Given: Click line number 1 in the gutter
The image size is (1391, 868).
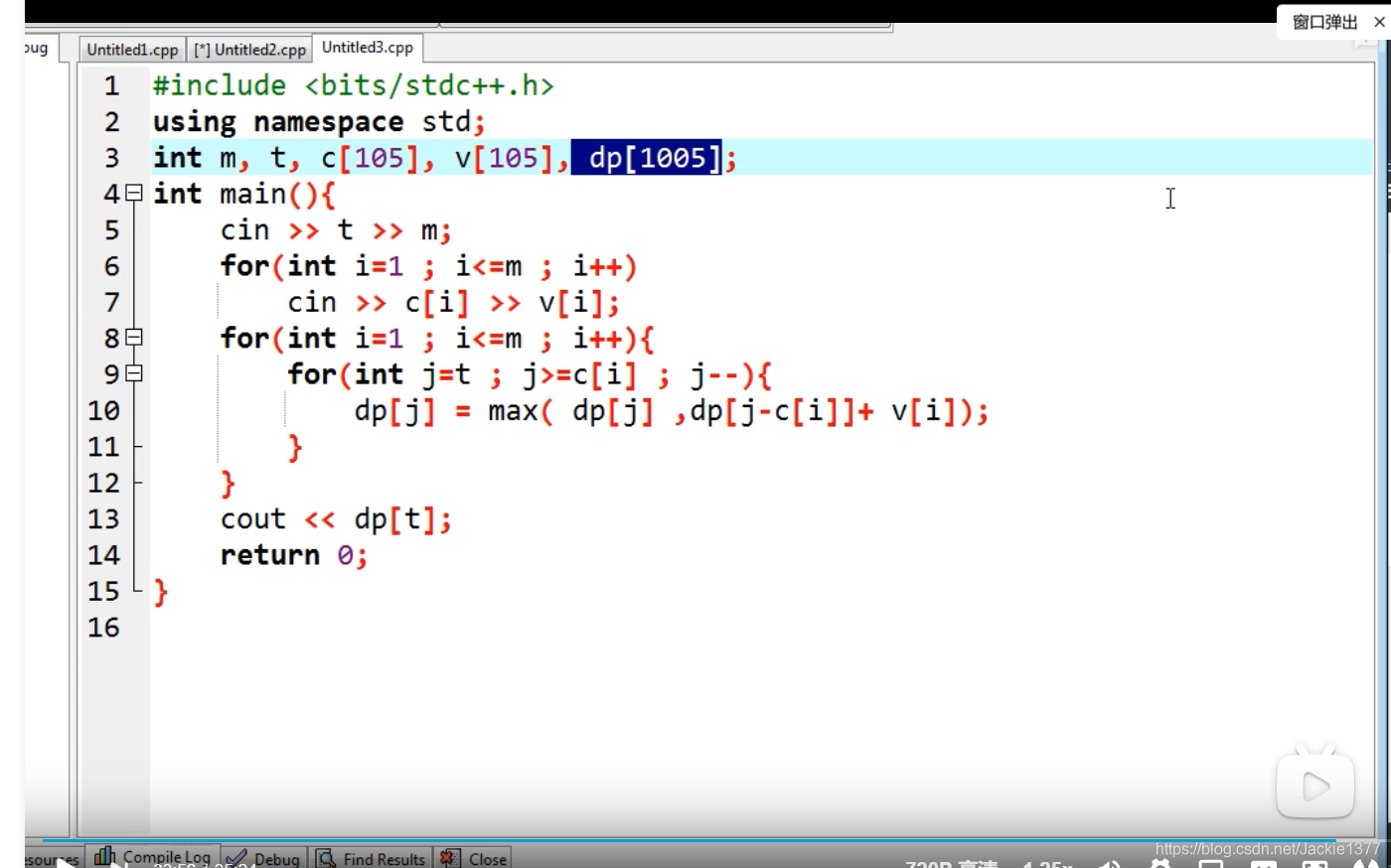Looking at the screenshot, I should (x=111, y=85).
